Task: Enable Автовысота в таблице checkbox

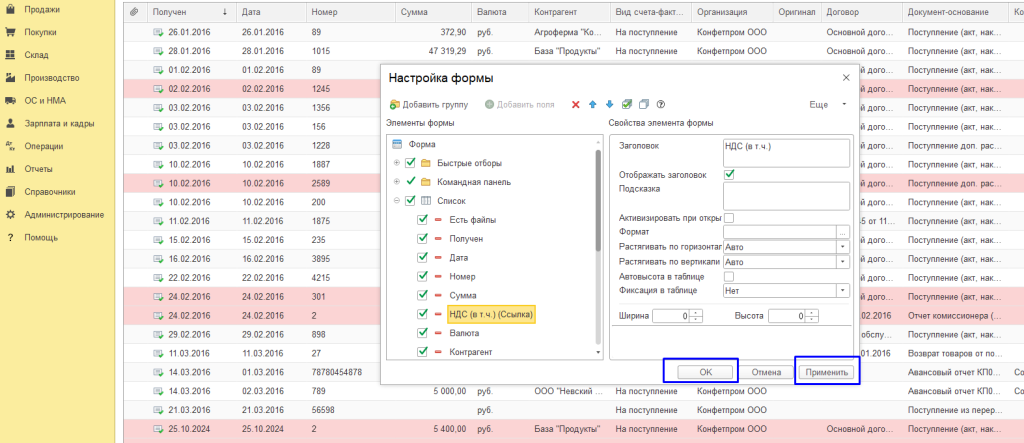Action: click(730, 276)
